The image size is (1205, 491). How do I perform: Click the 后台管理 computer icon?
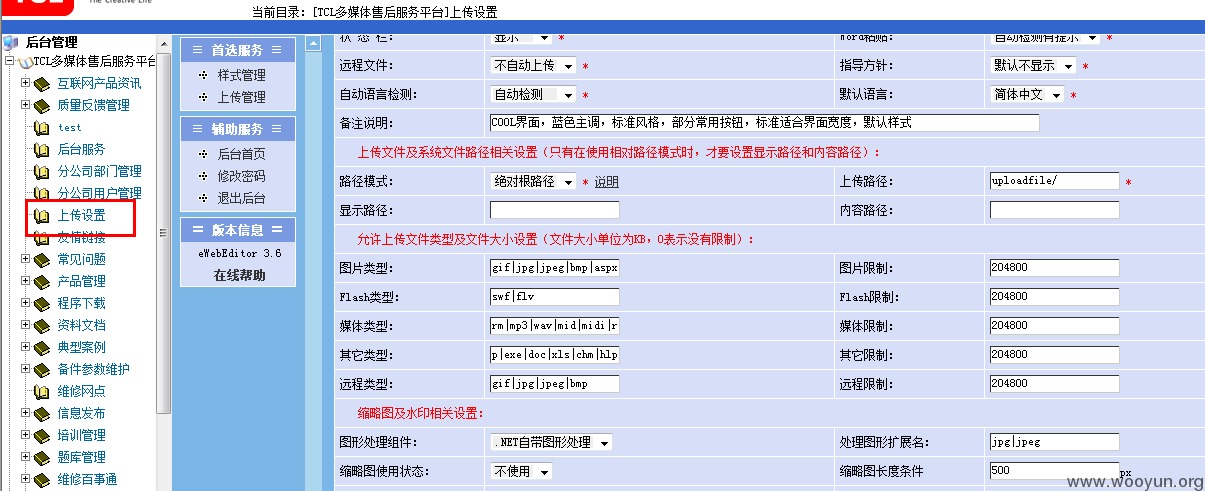pos(11,42)
